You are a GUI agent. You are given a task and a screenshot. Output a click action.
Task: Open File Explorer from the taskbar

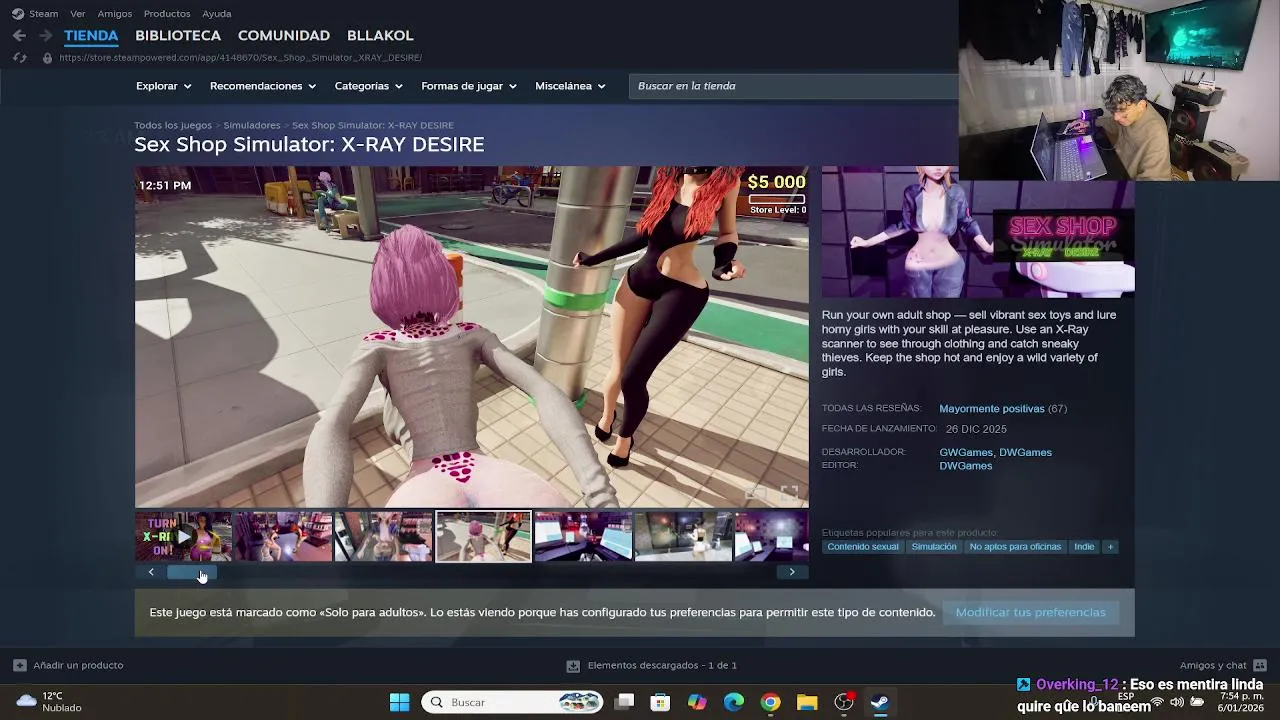click(x=807, y=702)
